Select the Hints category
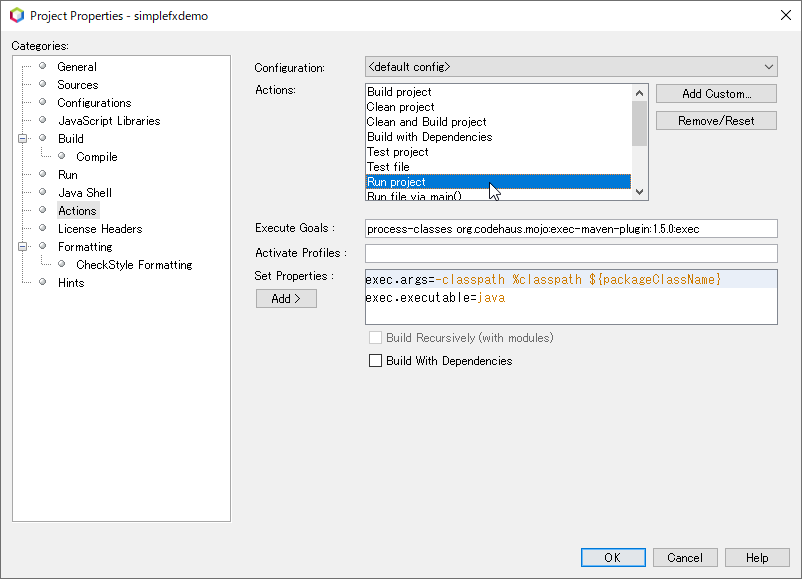The height and width of the screenshot is (579, 802). [71, 283]
